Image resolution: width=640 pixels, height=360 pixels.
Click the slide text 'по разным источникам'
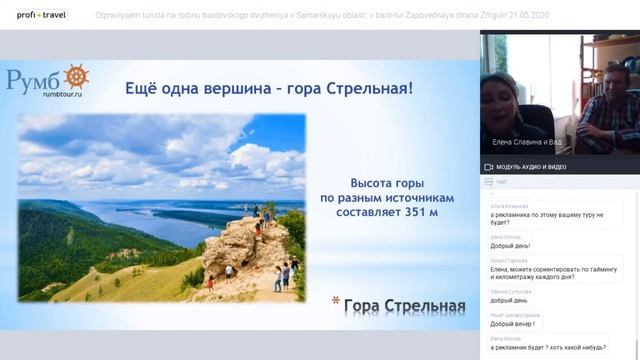point(387,198)
